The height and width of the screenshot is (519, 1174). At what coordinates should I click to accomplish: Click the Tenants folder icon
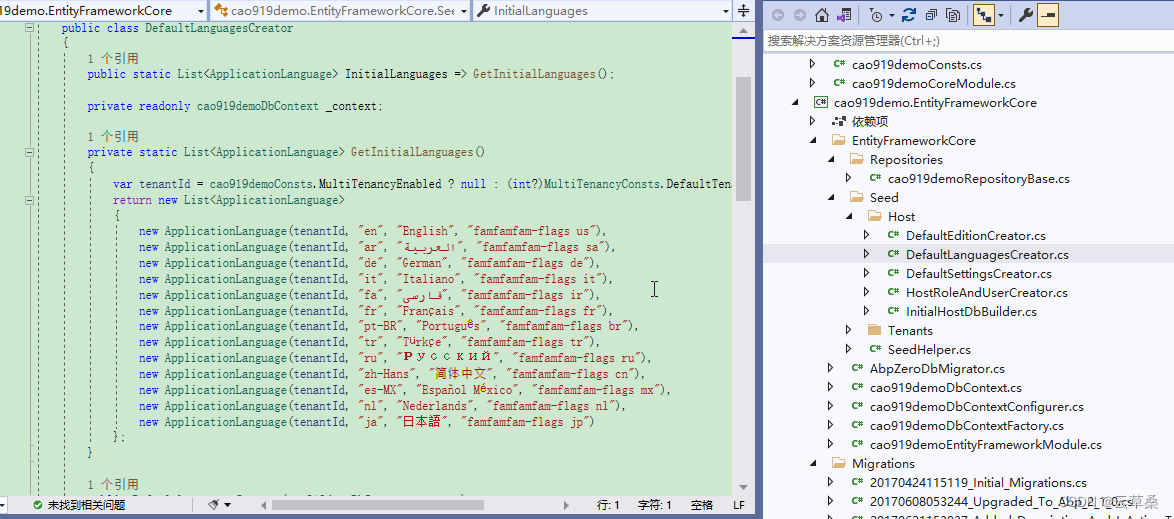click(875, 330)
